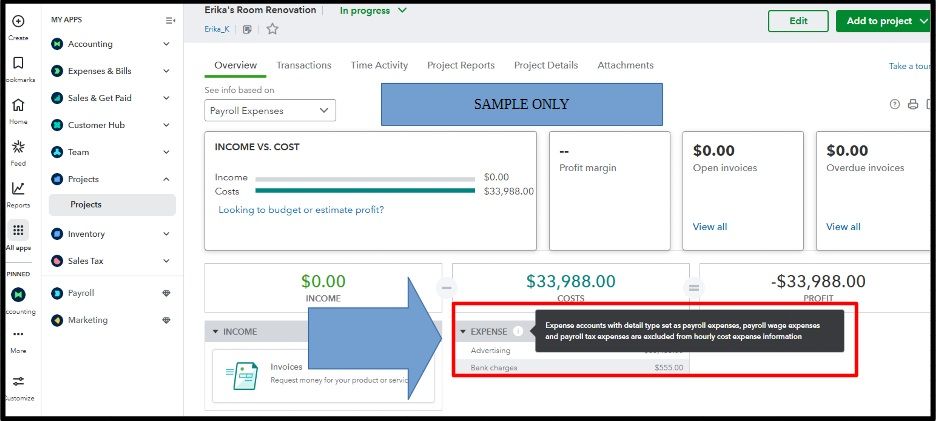
Task: Collapse the INCOME section triangle
Action: click(x=215, y=331)
